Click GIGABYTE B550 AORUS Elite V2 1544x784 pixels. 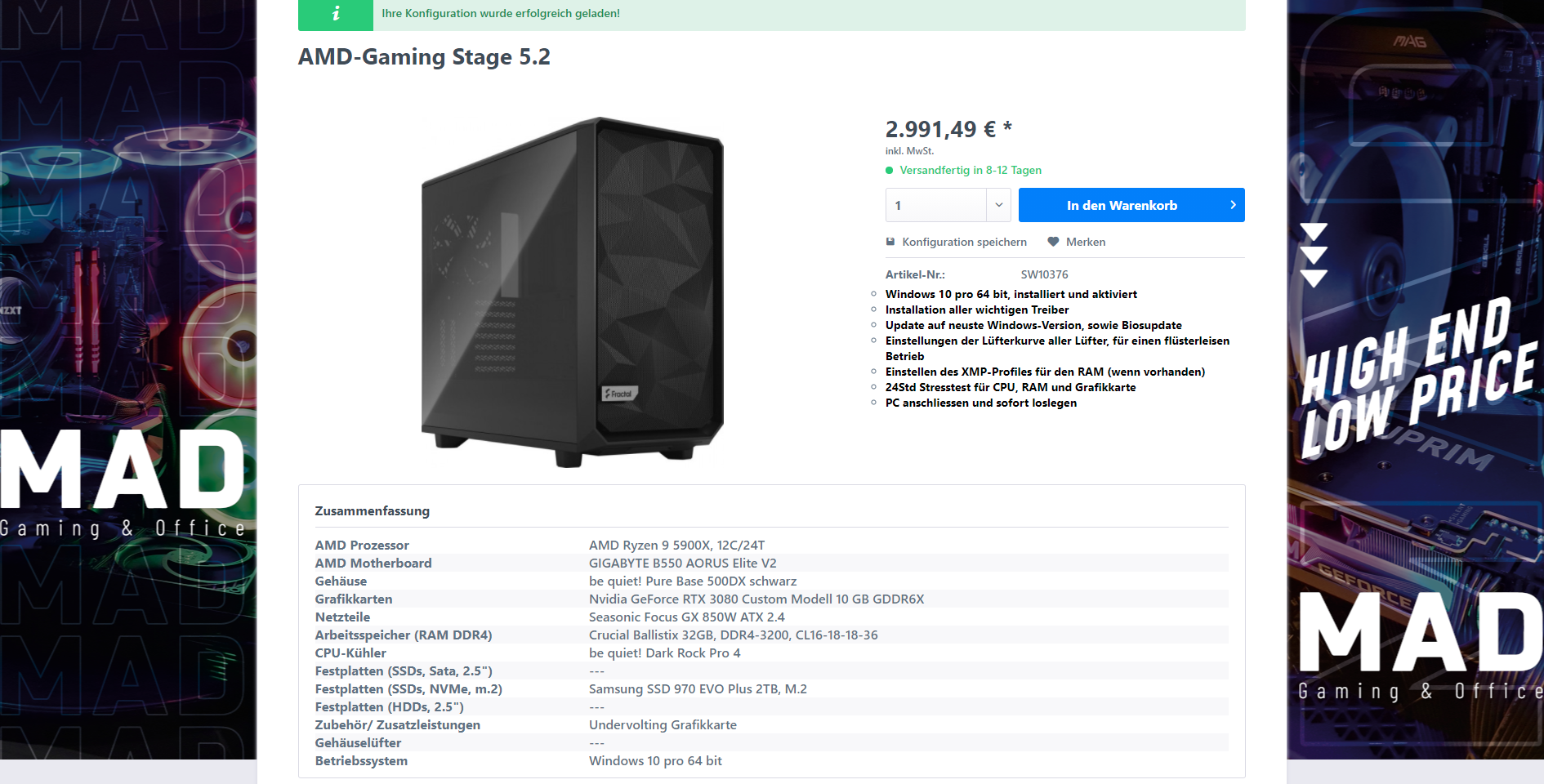tap(683, 563)
